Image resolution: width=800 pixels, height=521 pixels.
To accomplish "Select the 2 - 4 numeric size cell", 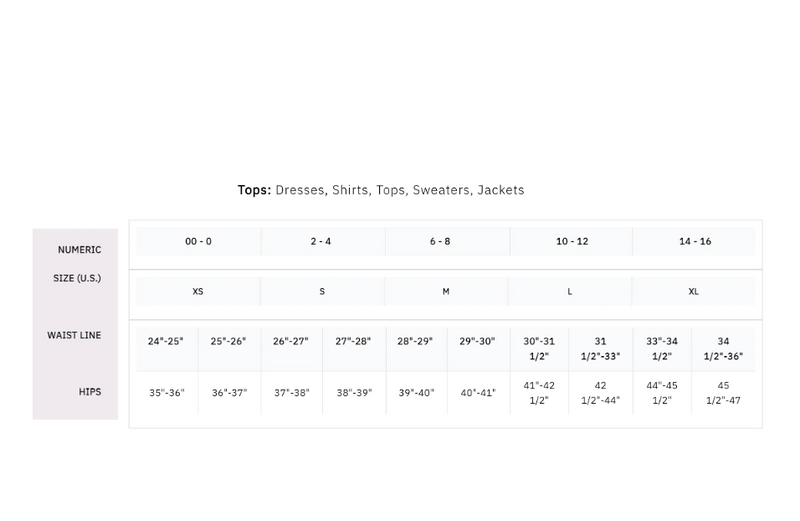I will pos(321,242).
